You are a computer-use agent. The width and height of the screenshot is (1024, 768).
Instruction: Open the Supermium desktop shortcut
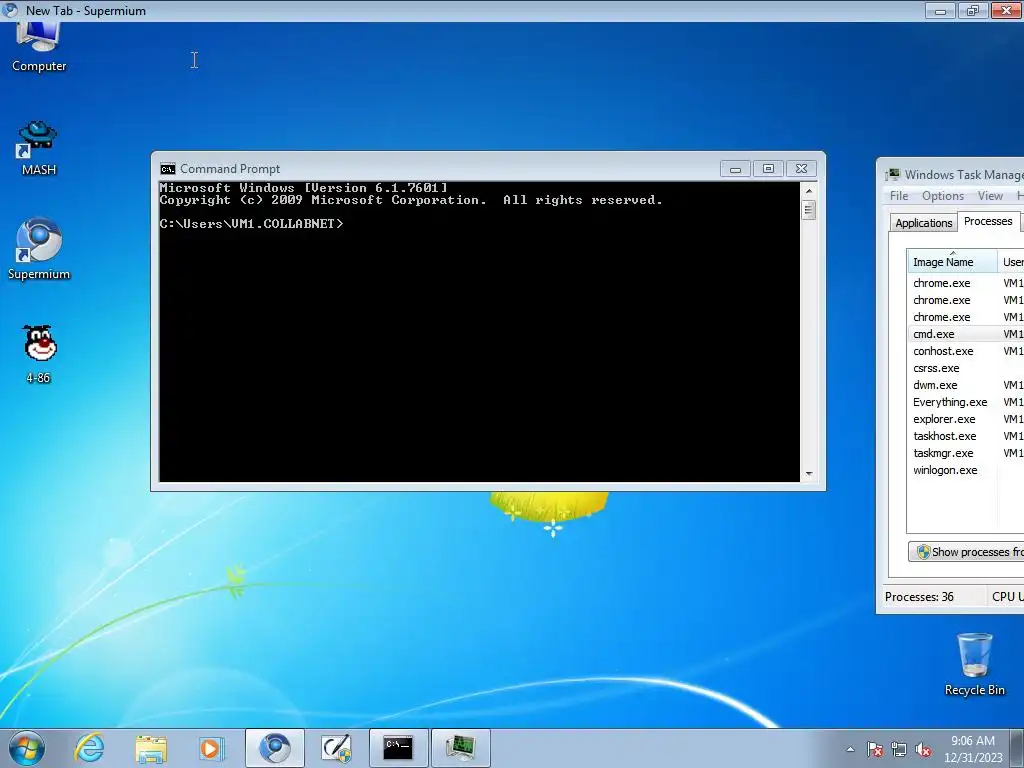pos(39,249)
